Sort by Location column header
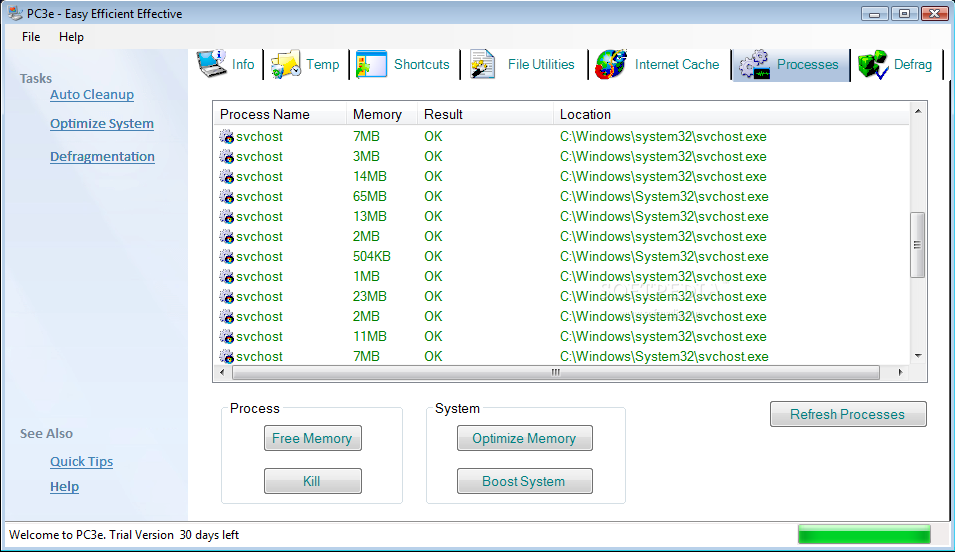 pyautogui.click(x=731, y=115)
